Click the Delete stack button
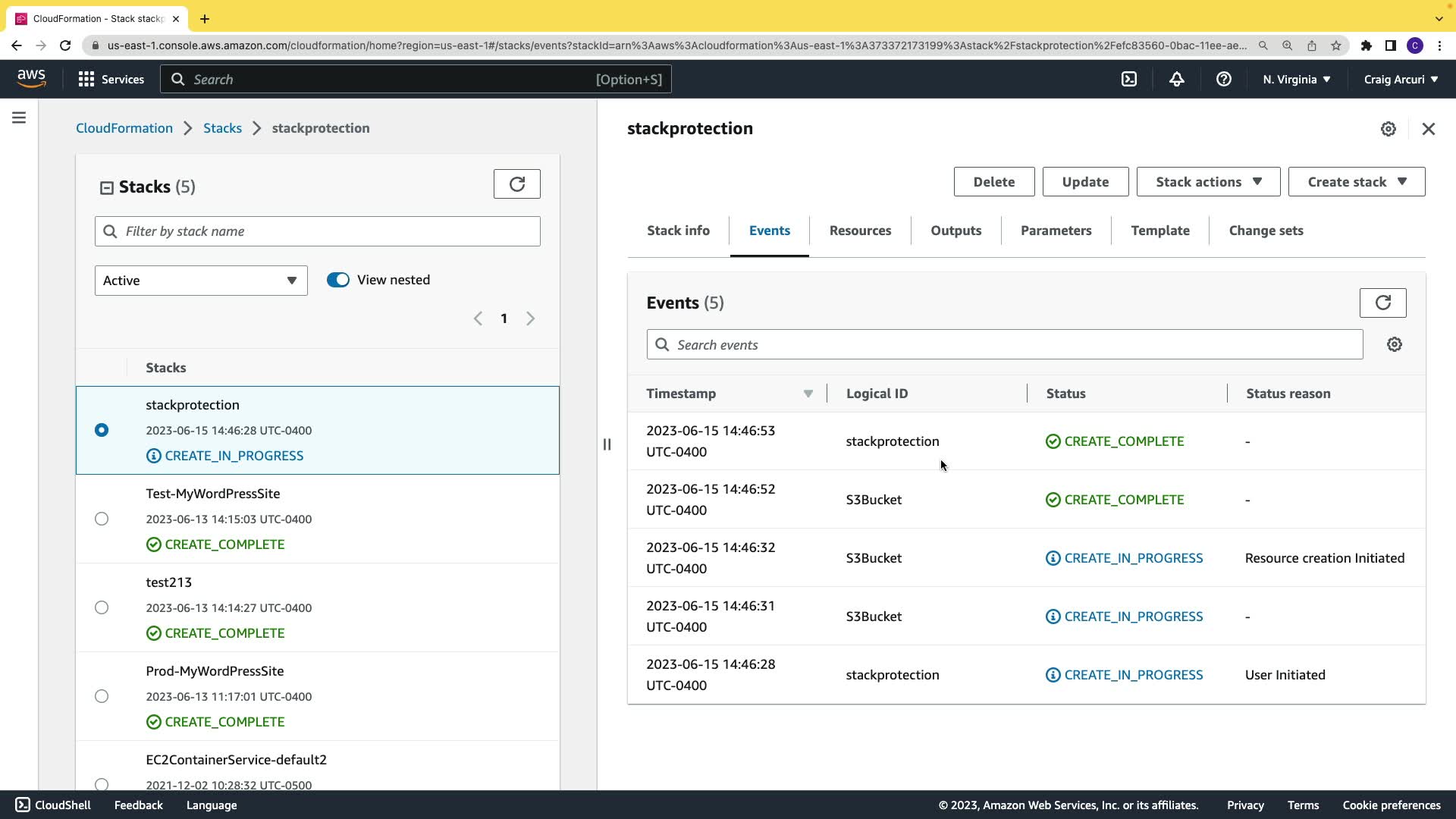The image size is (1456, 819). click(993, 182)
